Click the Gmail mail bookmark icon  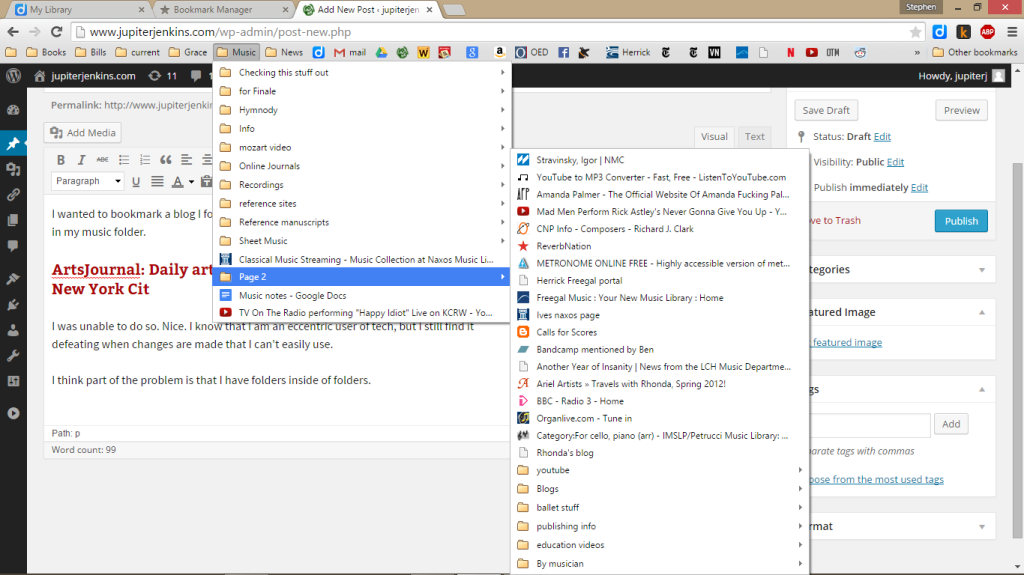click(340, 52)
